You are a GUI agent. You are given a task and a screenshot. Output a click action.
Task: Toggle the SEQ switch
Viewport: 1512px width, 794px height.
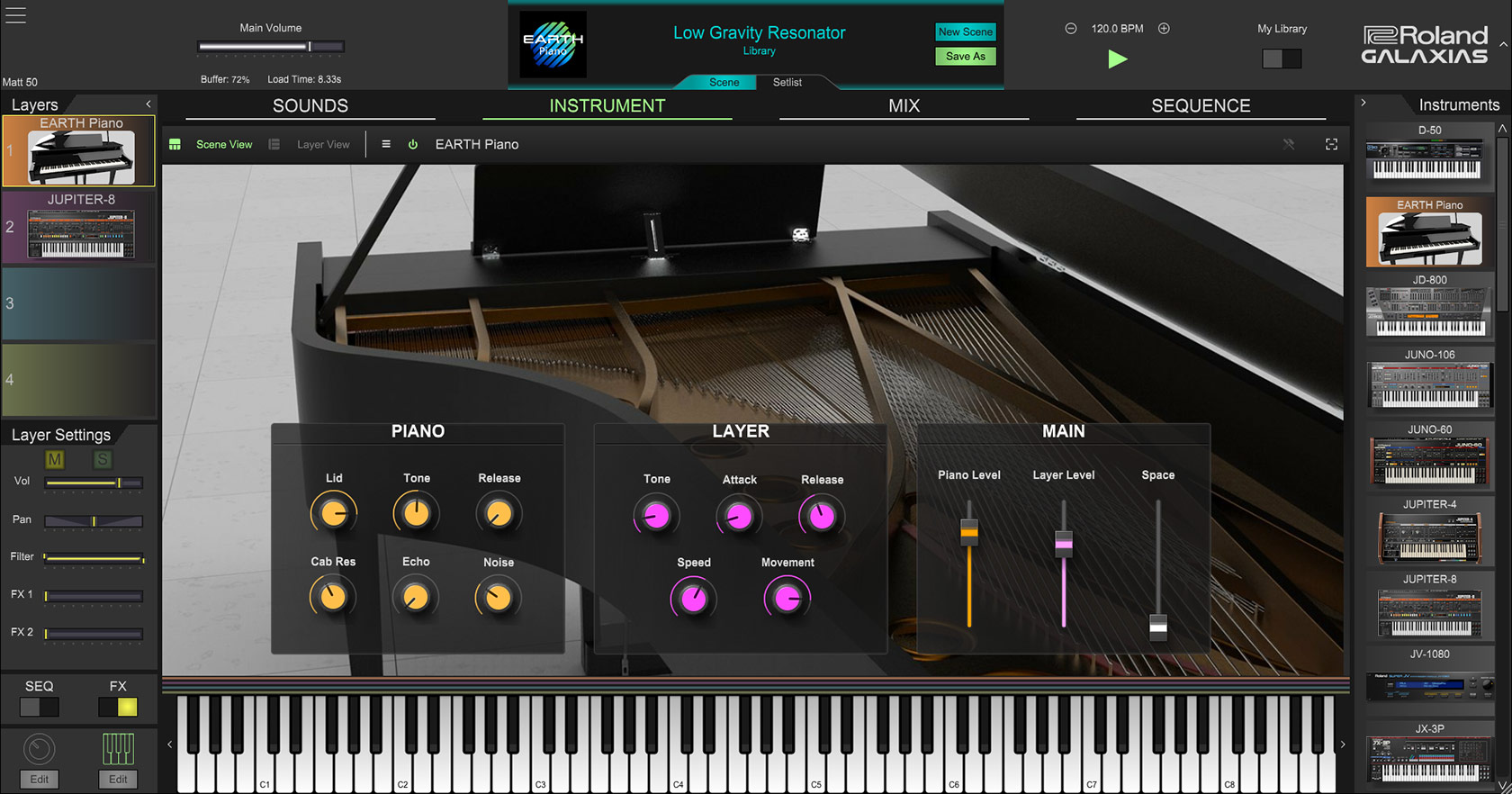pyautogui.click(x=40, y=707)
